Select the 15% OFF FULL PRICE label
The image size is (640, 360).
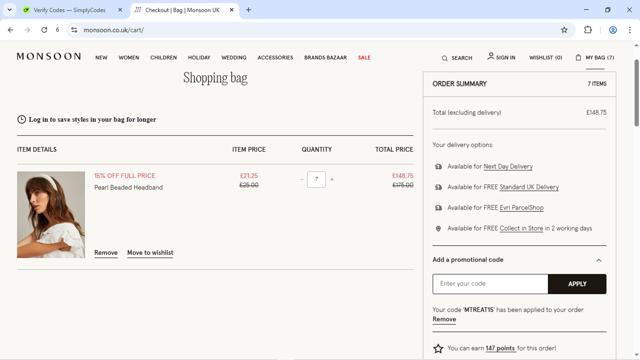click(x=124, y=176)
